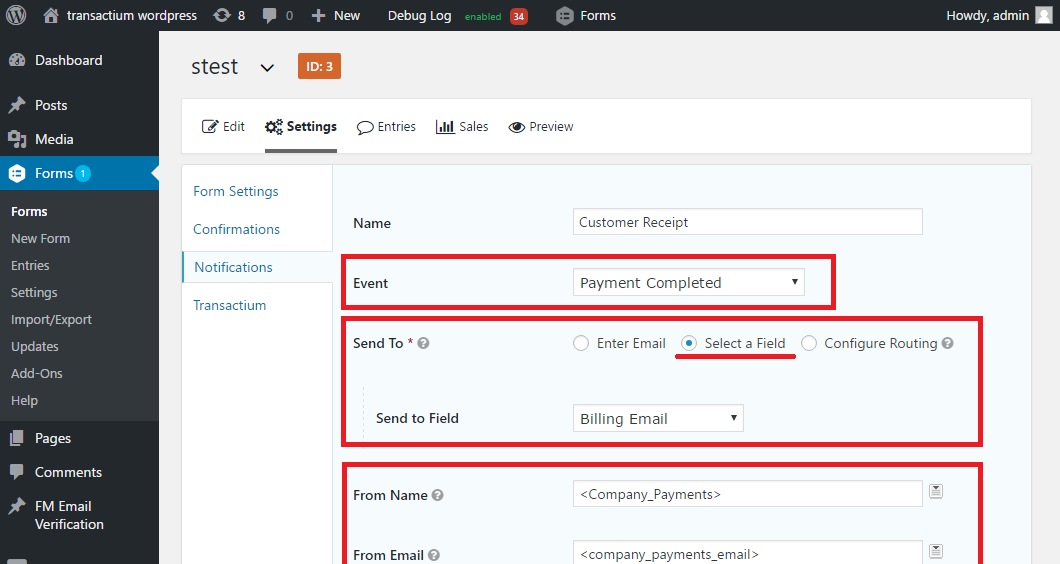This screenshot has width=1060, height=564.
Task: Choose the Configure Routing radio button
Action: 809,344
